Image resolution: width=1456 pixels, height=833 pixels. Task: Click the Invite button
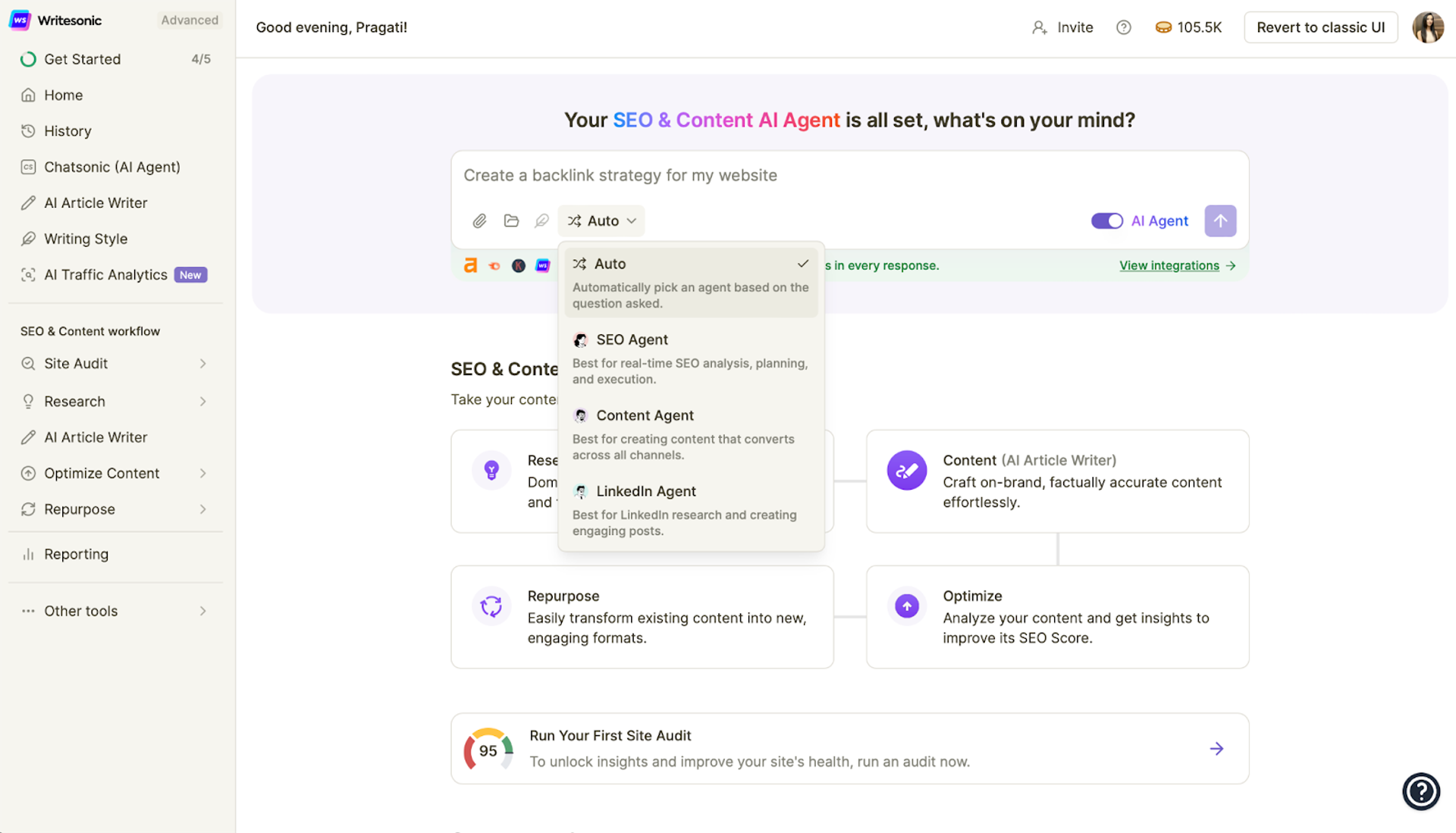click(x=1062, y=27)
